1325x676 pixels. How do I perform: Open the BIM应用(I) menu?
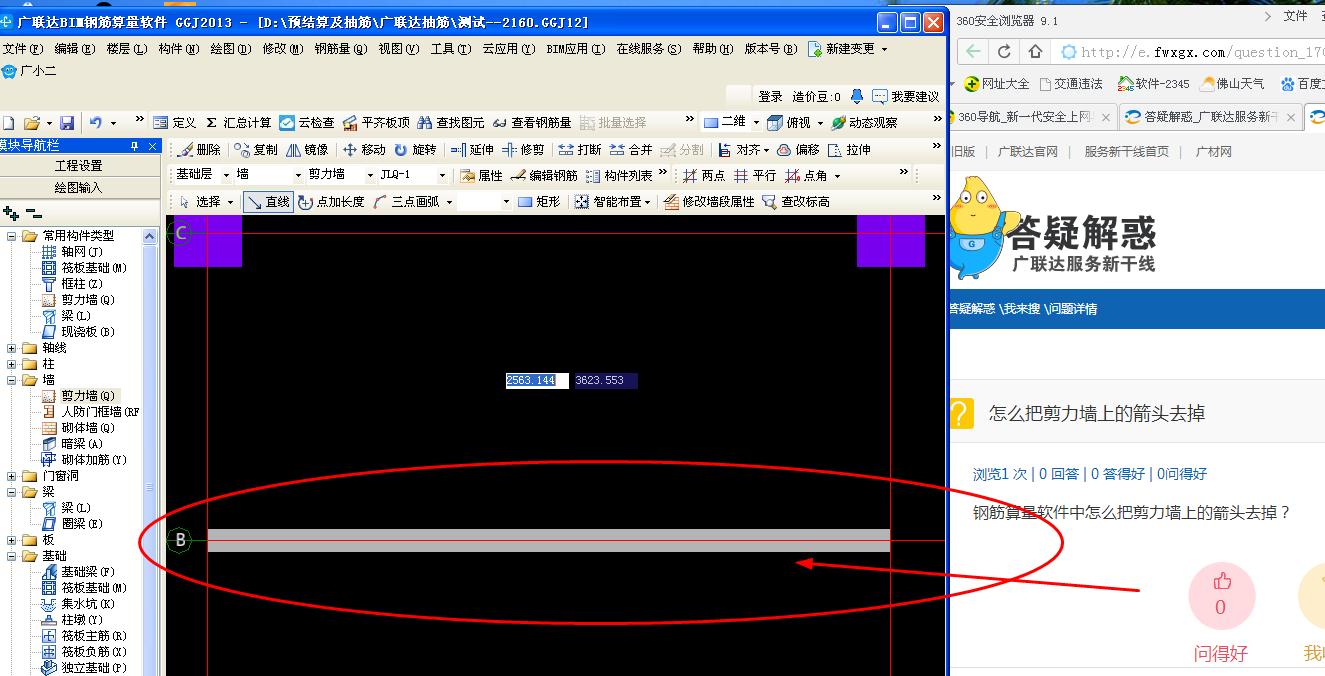coord(575,49)
